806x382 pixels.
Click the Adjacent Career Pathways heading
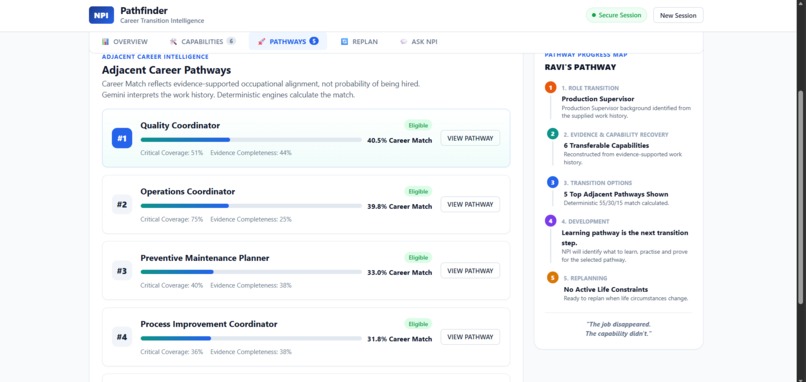coord(167,70)
